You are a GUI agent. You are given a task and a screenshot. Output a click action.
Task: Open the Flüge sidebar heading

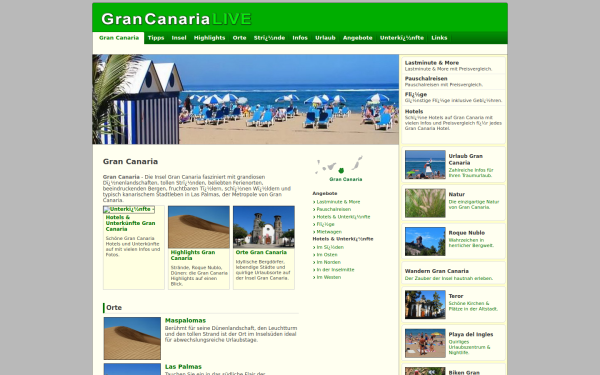coord(416,95)
